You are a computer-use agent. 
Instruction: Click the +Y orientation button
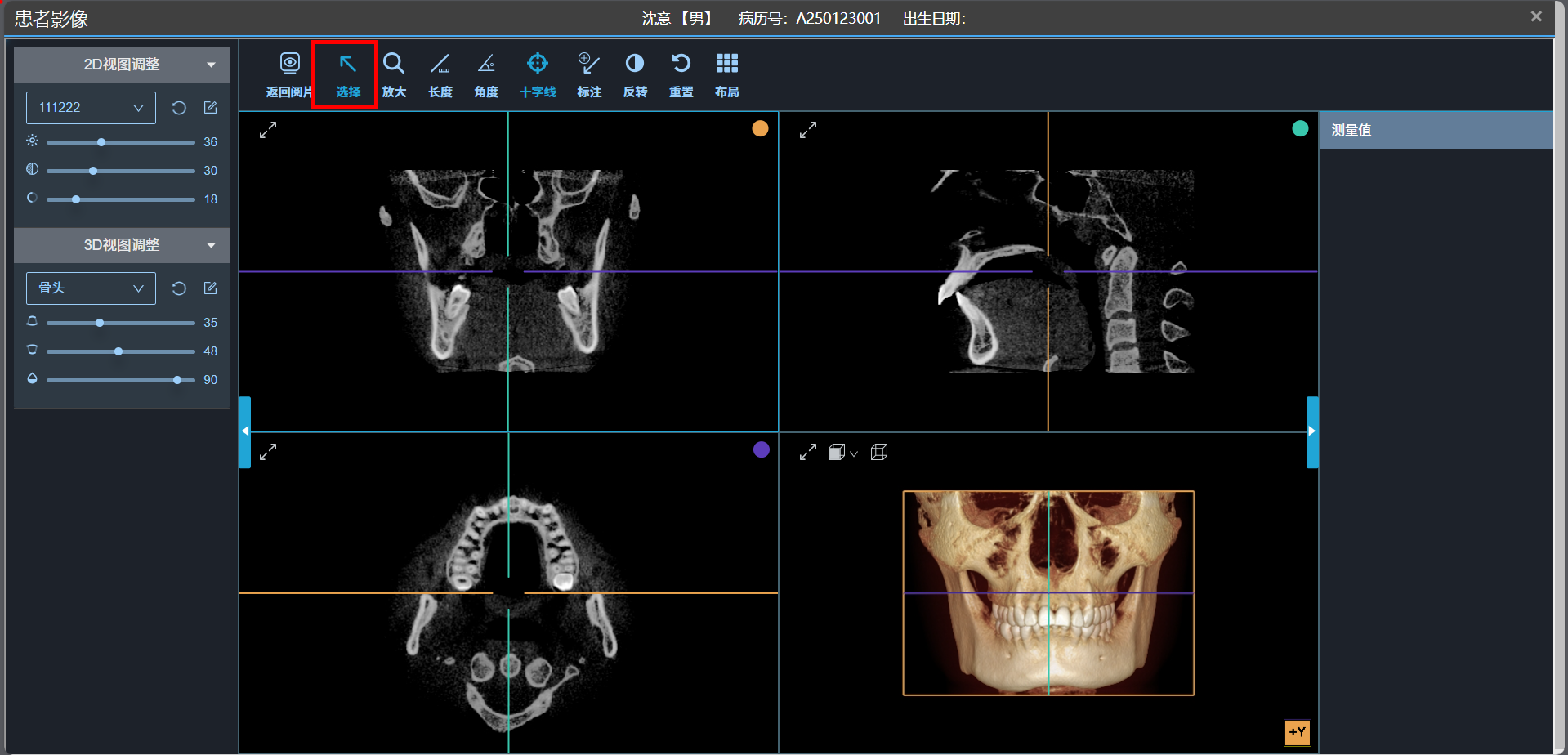pyautogui.click(x=1297, y=732)
